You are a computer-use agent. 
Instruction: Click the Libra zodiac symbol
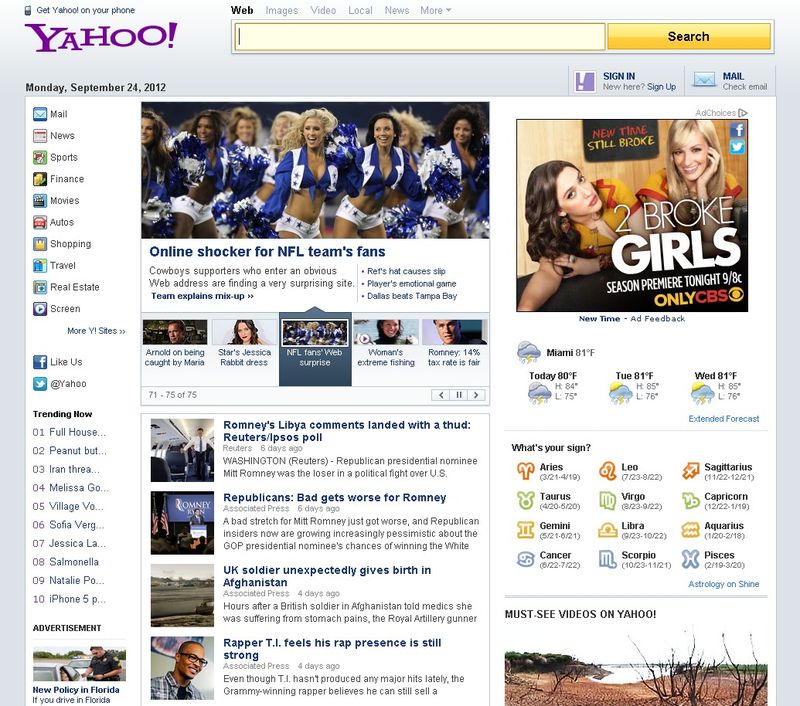point(608,530)
